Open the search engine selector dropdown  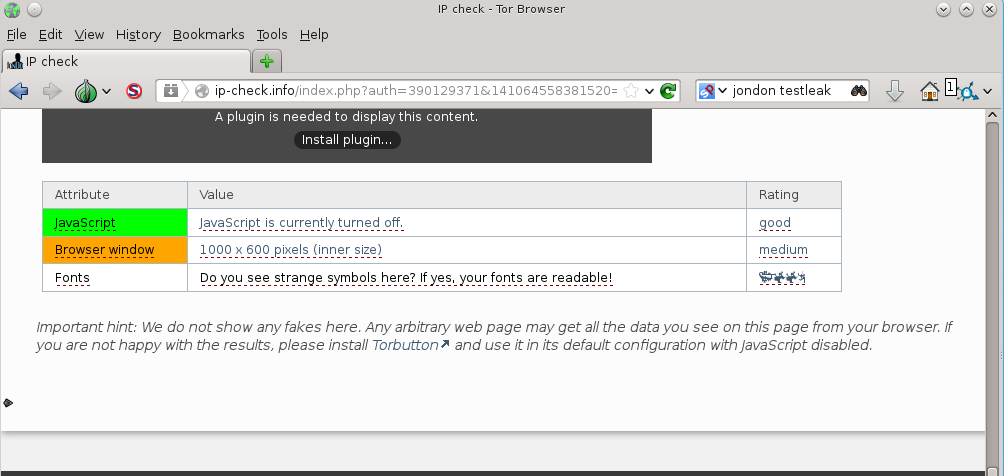point(713,91)
